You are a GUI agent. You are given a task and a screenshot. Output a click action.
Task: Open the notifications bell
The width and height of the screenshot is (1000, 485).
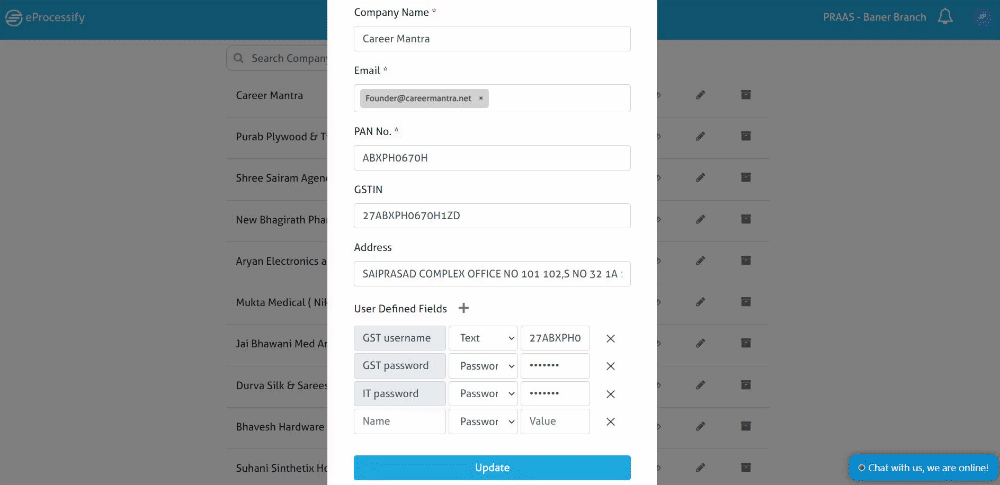[945, 17]
